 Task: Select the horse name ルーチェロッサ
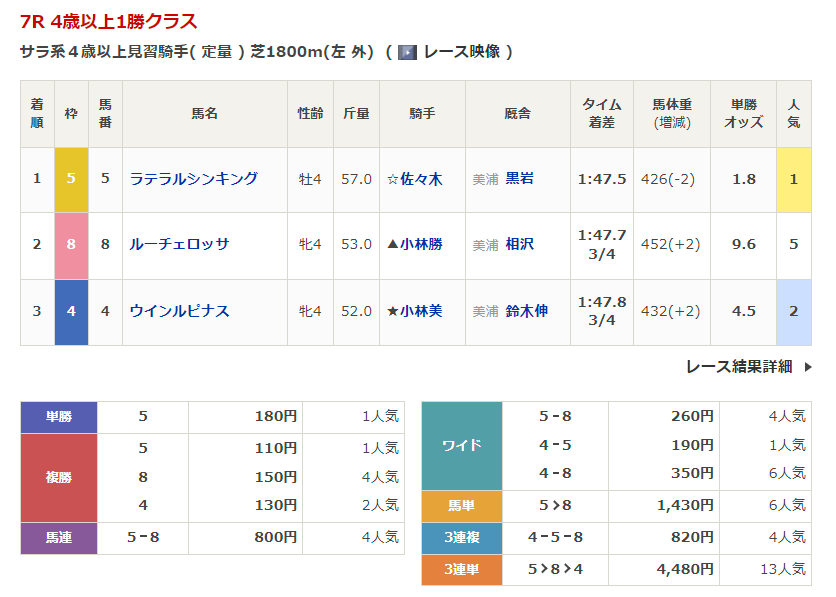(x=179, y=245)
